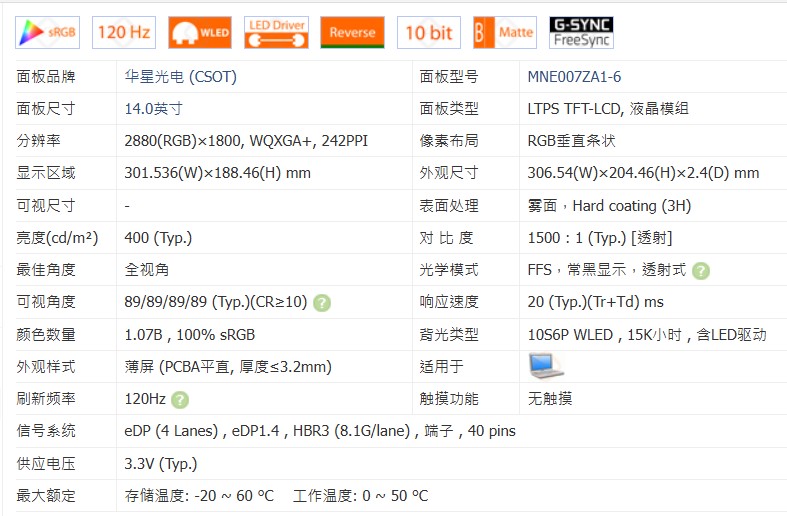Screen dimensions: 787x516
Task: Click help icon after FFS optical mode text
Action: coord(701,270)
